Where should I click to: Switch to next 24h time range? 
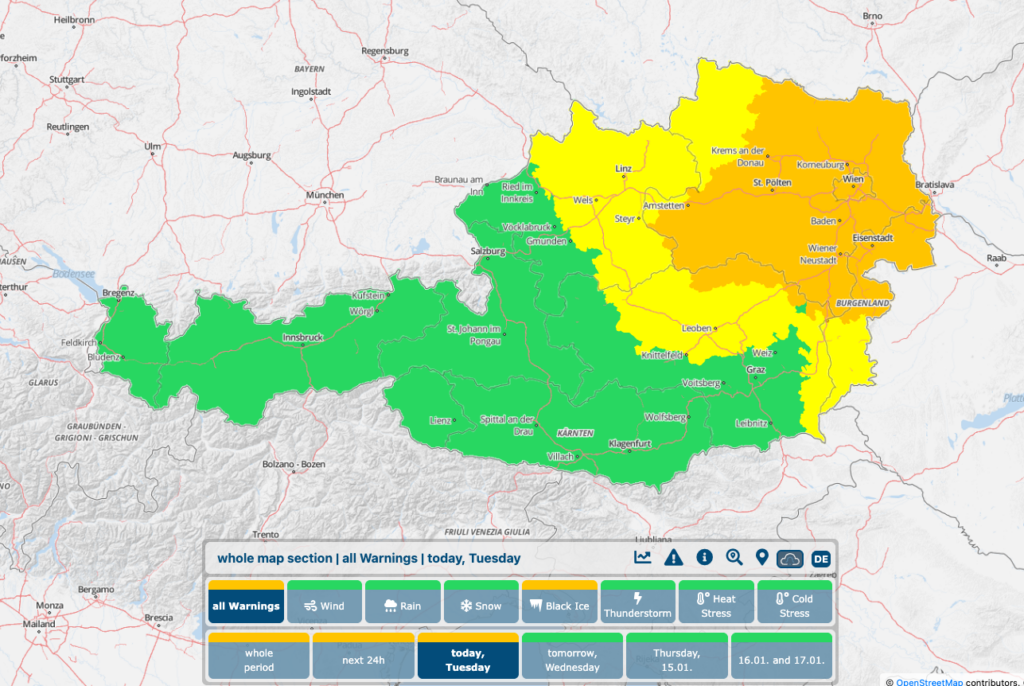coord(362,659)
